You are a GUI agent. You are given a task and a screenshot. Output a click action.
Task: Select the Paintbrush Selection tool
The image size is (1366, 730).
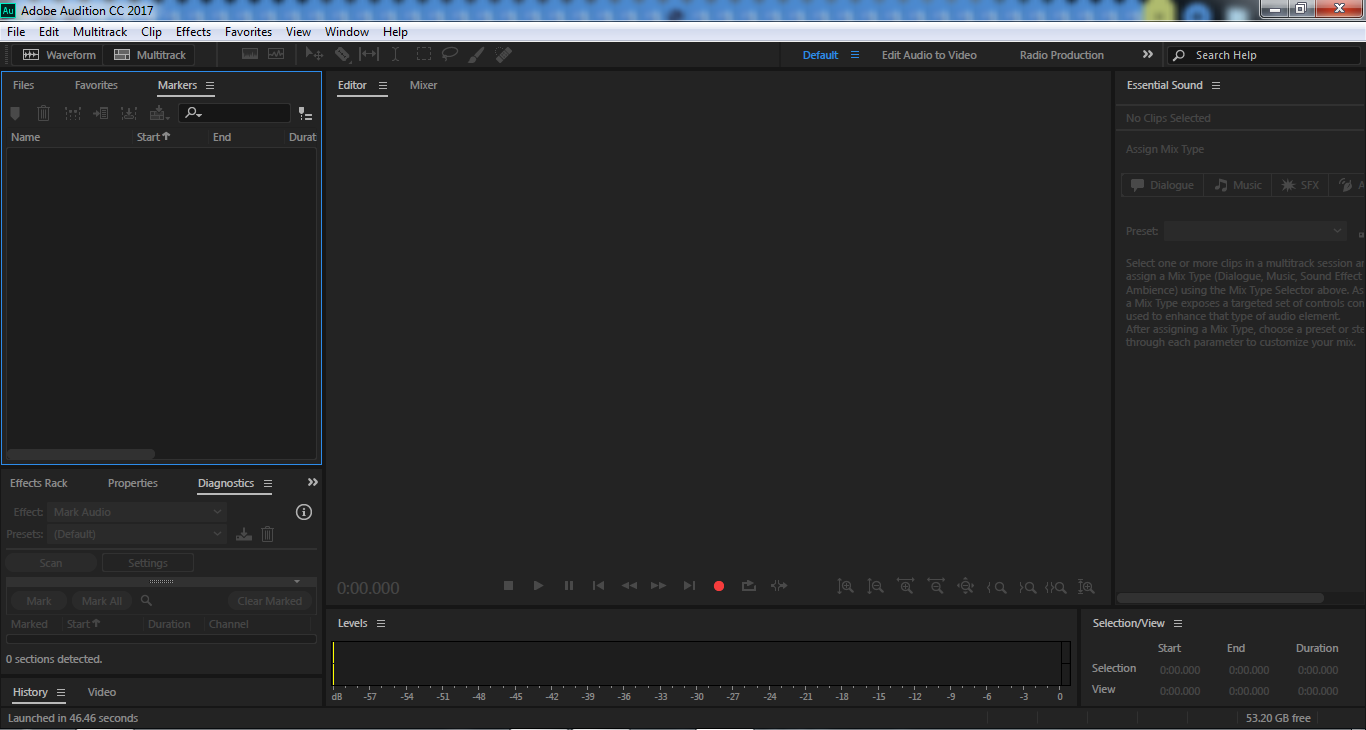[x=477, y=55]
